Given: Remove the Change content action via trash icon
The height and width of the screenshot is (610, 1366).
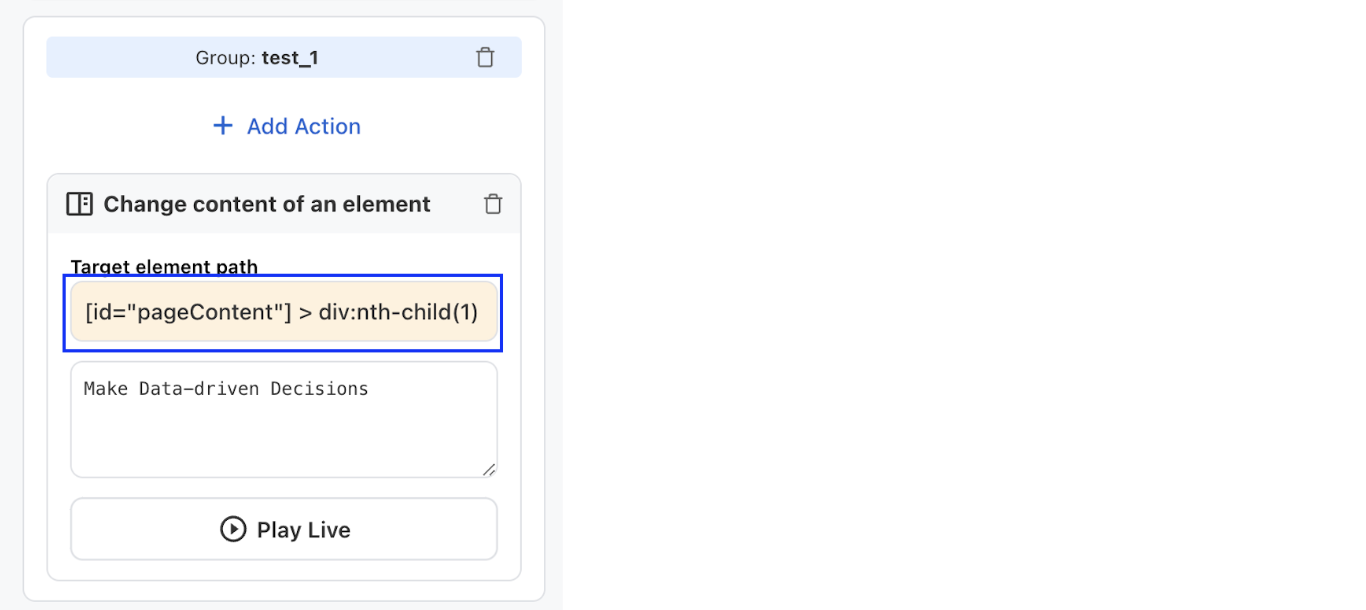Looking at the screenshot, I should pyautogui.click(x=493, y=204).
